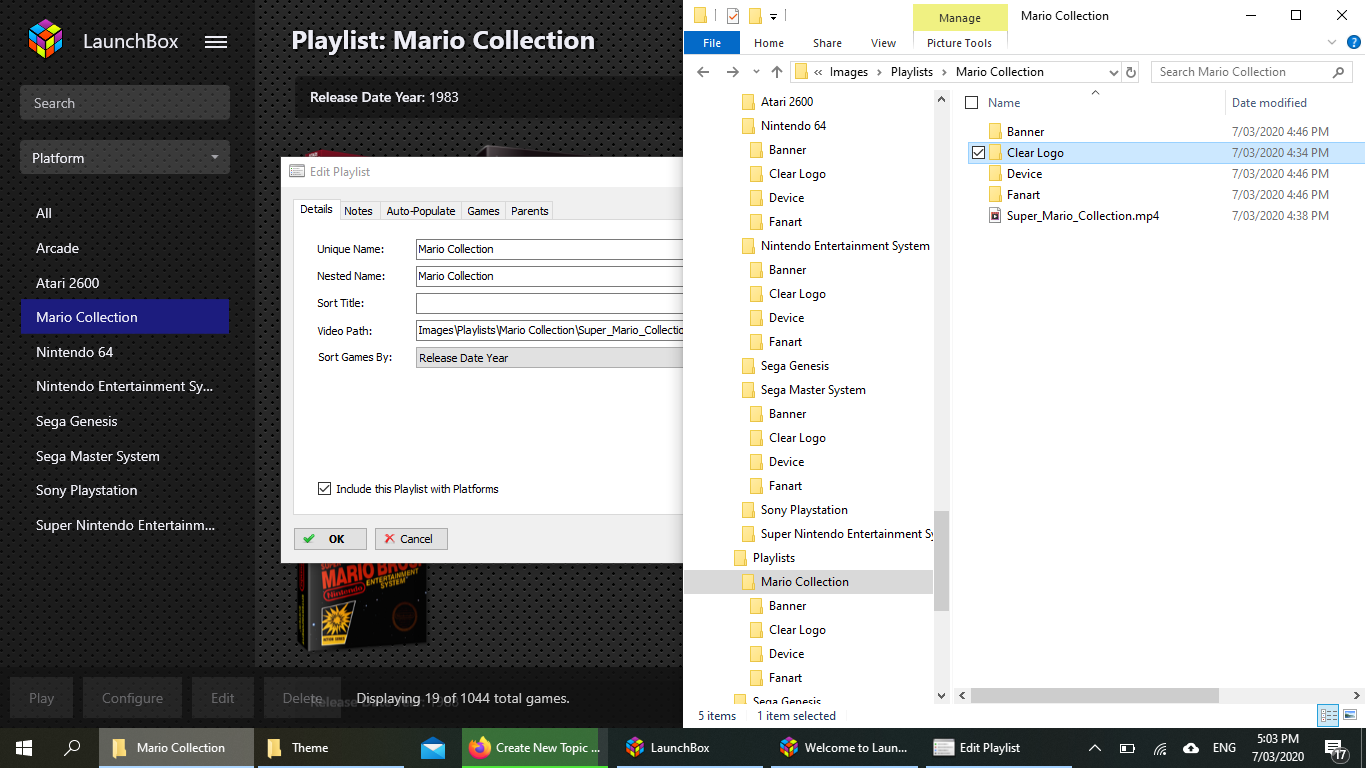Expand the Explorer ribbon chevron
The width and height of the screenshot is (1366, 768).
[x=1332, y=43]
